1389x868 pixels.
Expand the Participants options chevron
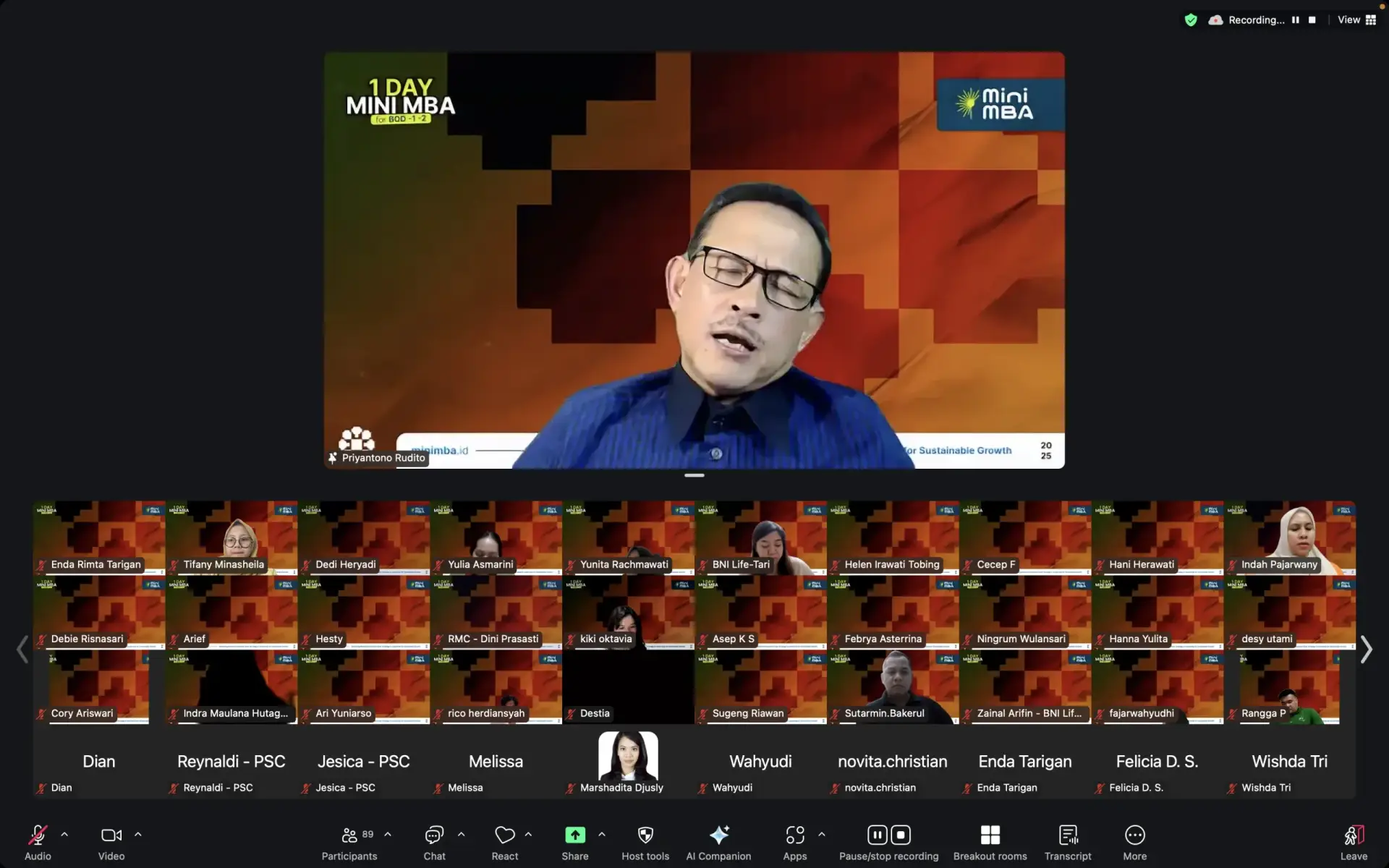pos(388,834)
